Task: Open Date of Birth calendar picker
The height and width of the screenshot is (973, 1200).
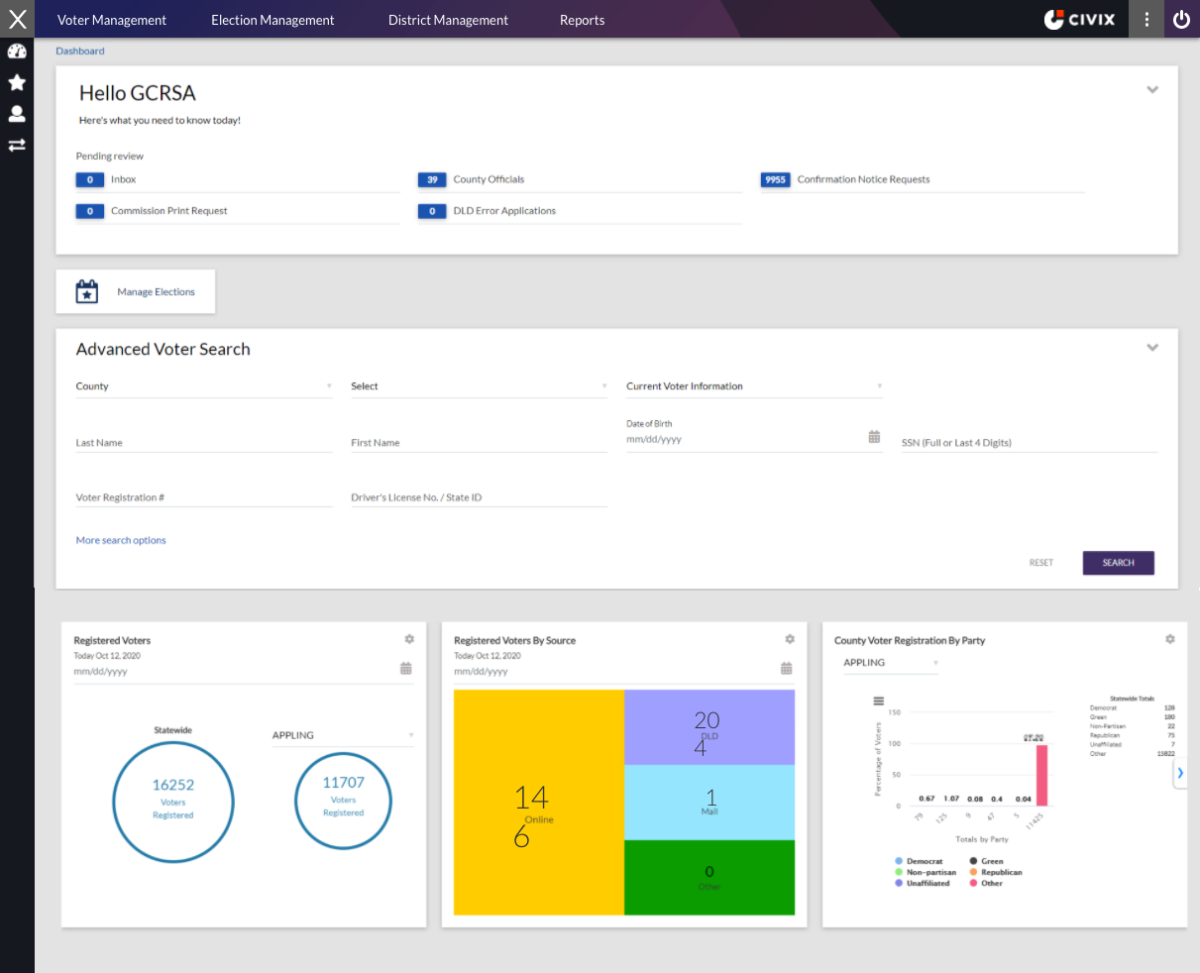Action: [874, 437]
